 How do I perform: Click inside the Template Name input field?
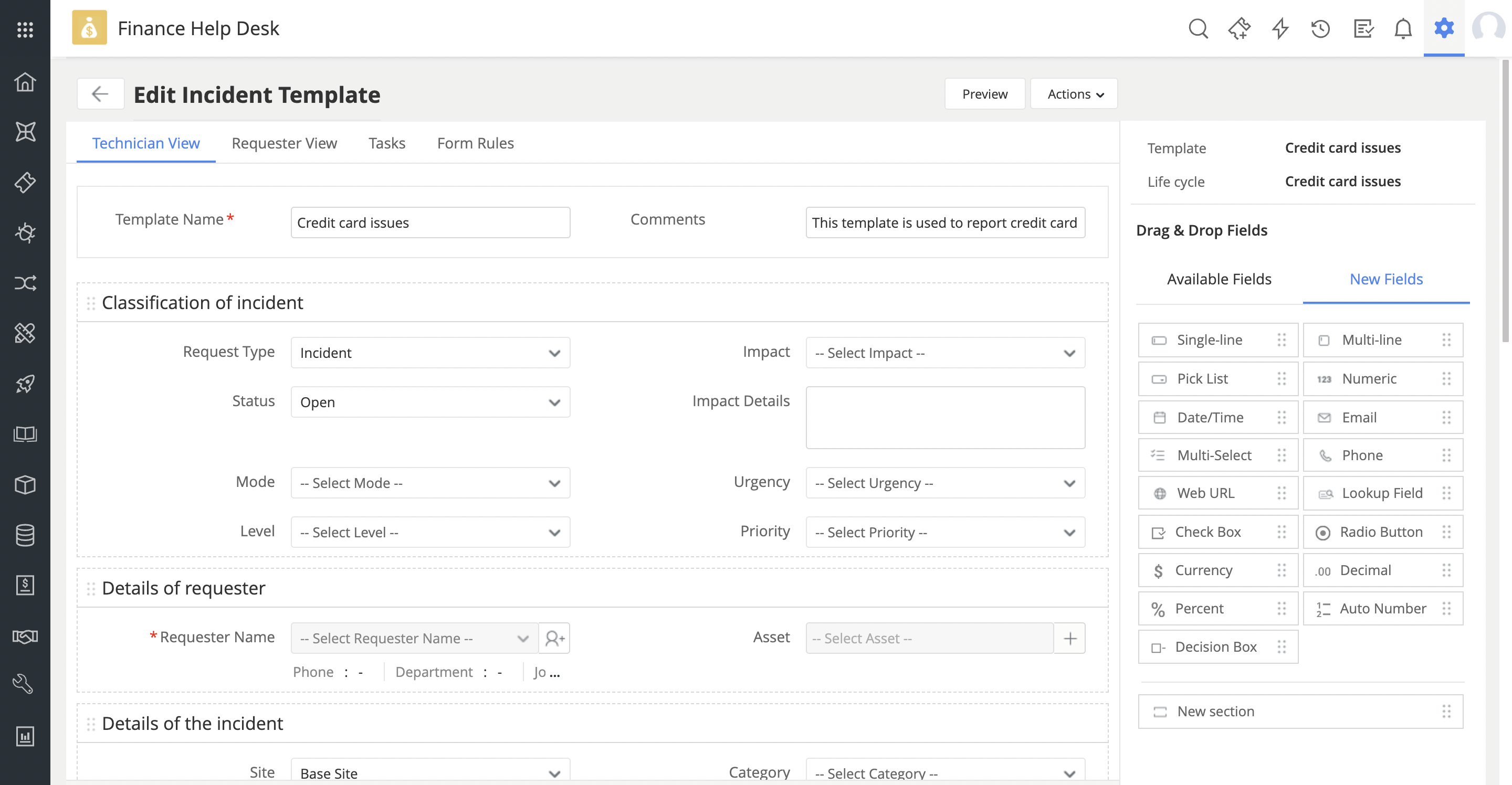pyautogui.click(x=429, y=222)
